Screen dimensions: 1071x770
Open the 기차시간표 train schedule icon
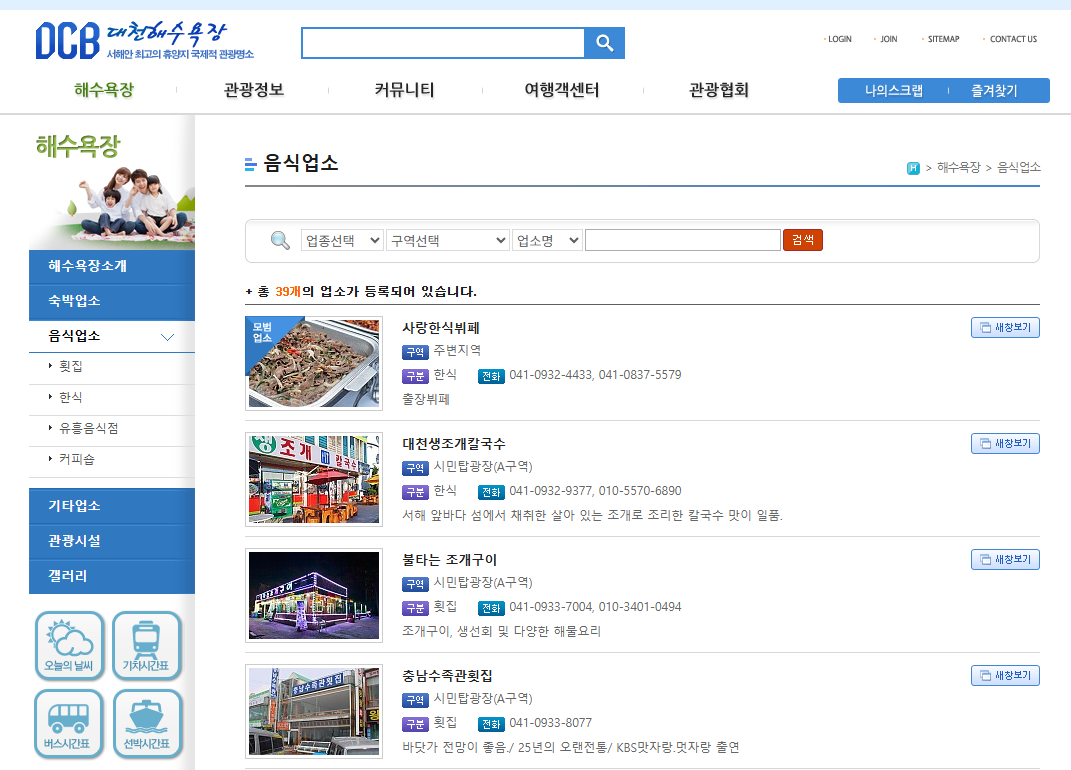(x=148, y=645)
